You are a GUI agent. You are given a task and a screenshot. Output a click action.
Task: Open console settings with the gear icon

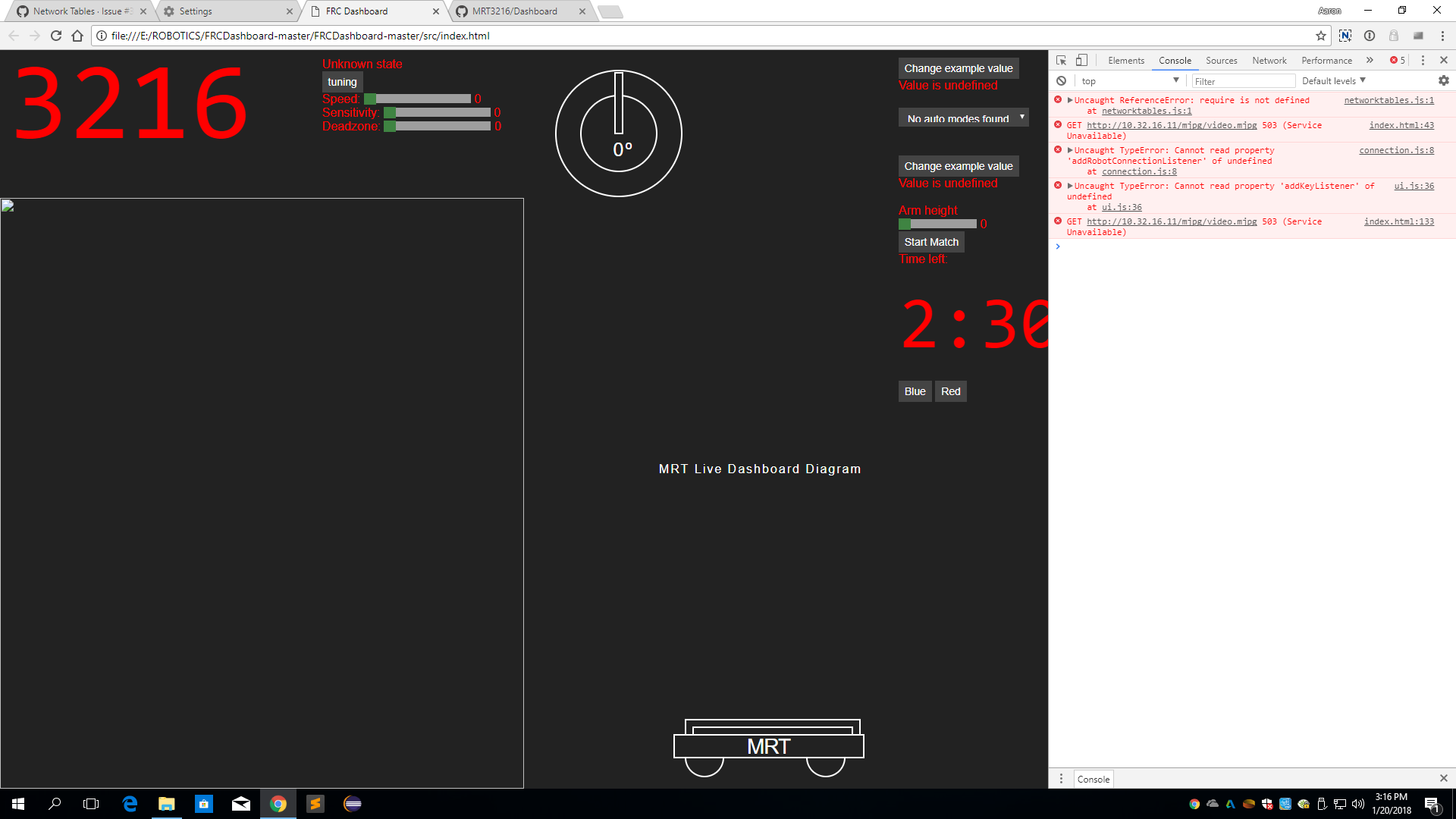click(x=1444, y=80)
